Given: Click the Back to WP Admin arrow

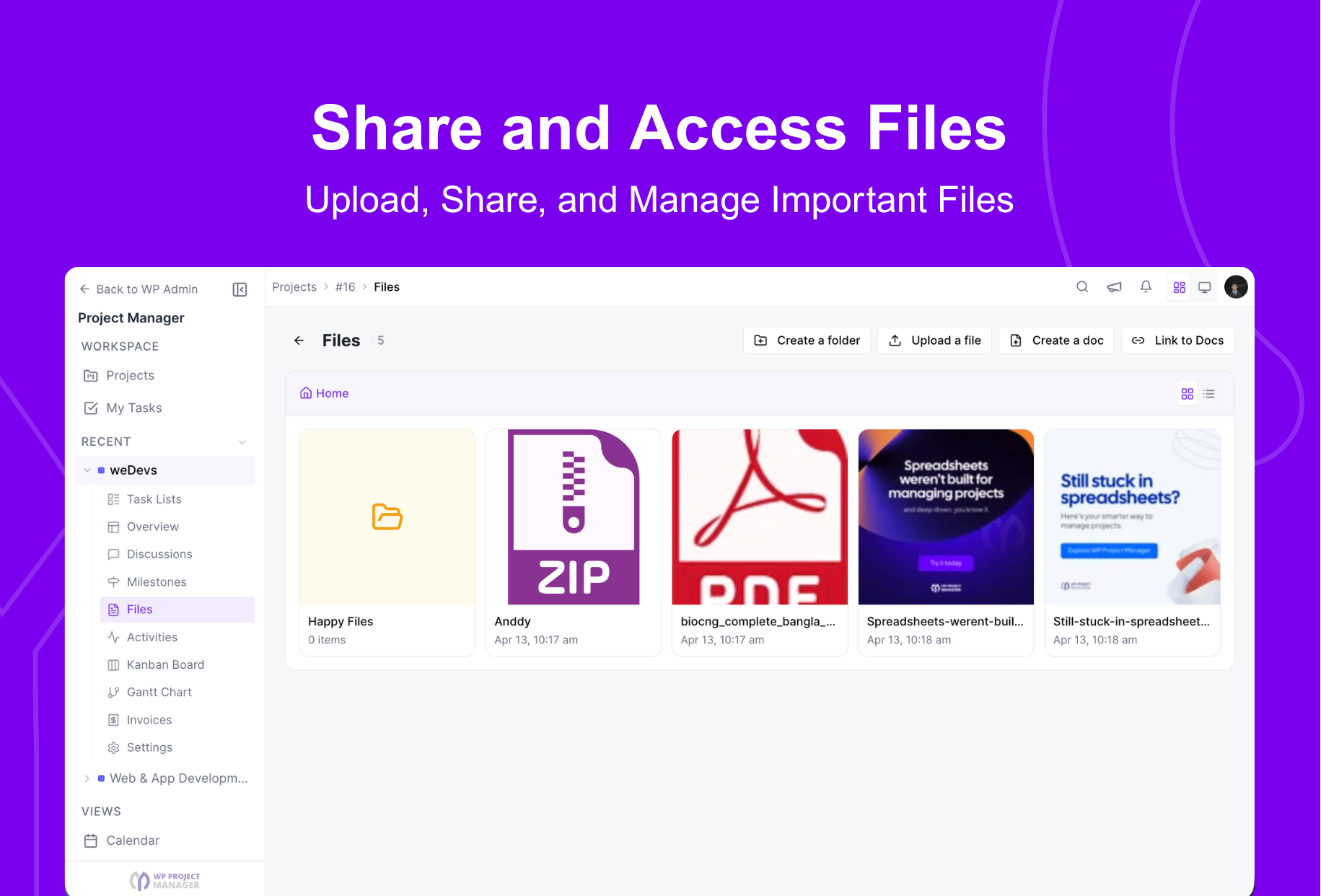Looking at the screenshot, I should (84, 289).
